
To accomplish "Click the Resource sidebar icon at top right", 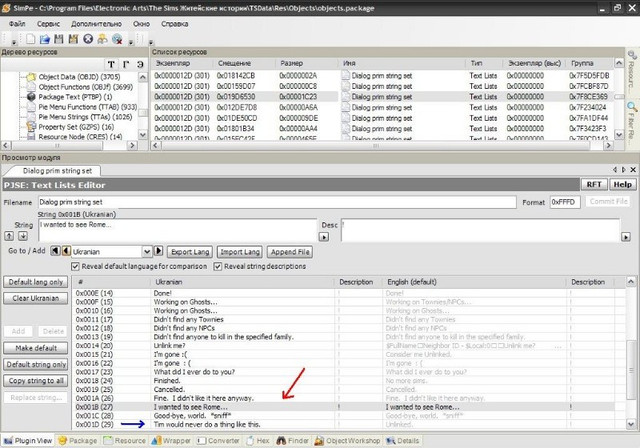I will click(x=632, y=55).
